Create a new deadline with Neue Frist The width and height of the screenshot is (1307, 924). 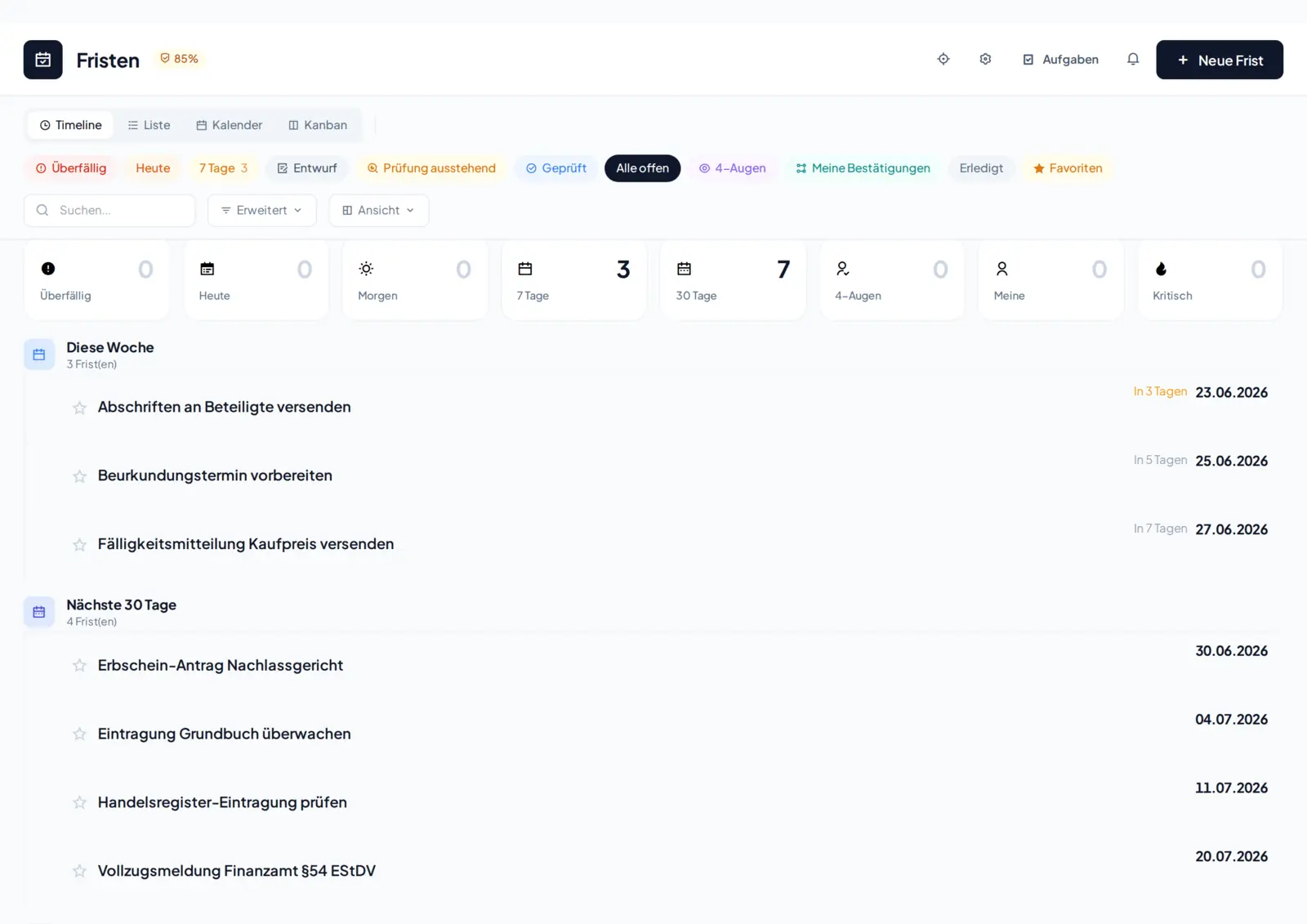[1219, 60]
